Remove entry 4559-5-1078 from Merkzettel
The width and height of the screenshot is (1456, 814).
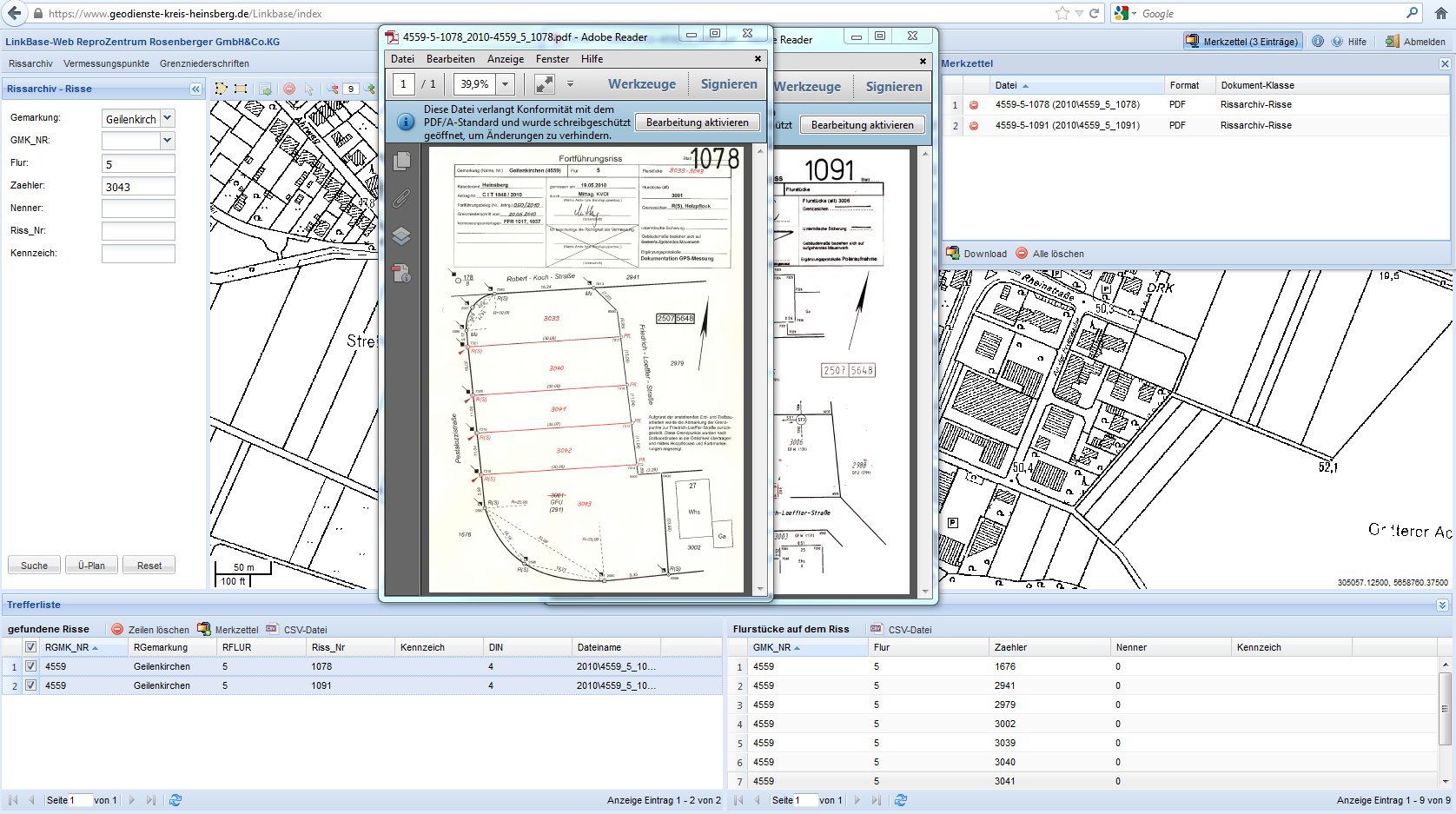[974, 105]
